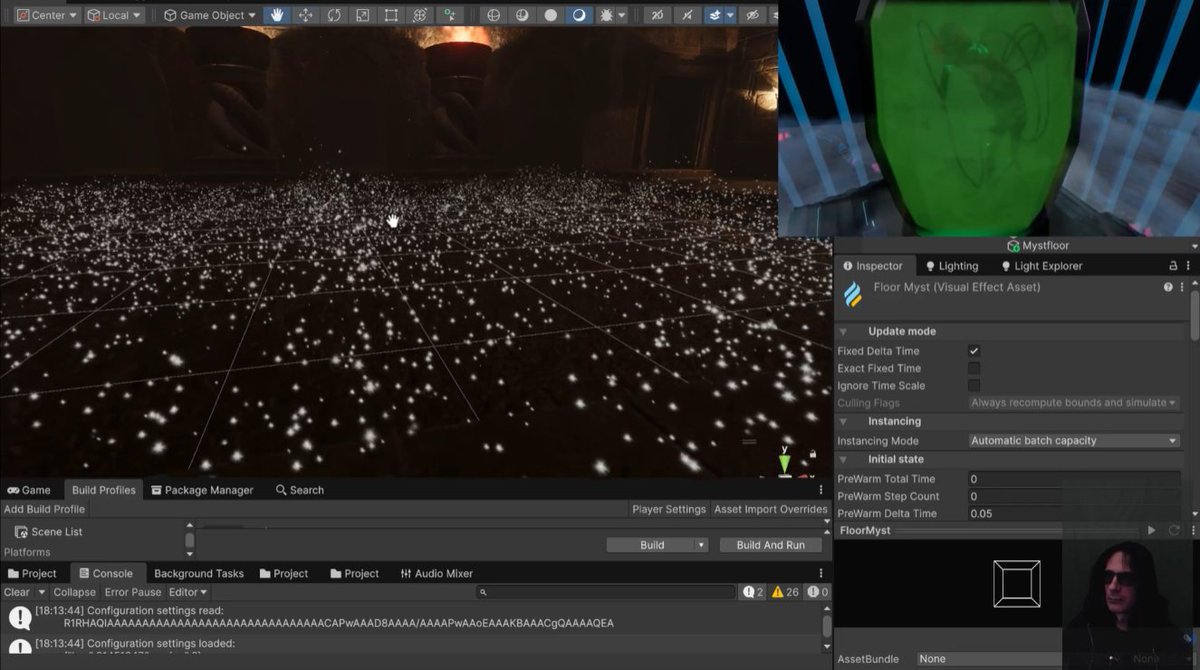The image size is (1200, 670).
Task: Open the custom editor tools icon
Action: pos(450,15)
